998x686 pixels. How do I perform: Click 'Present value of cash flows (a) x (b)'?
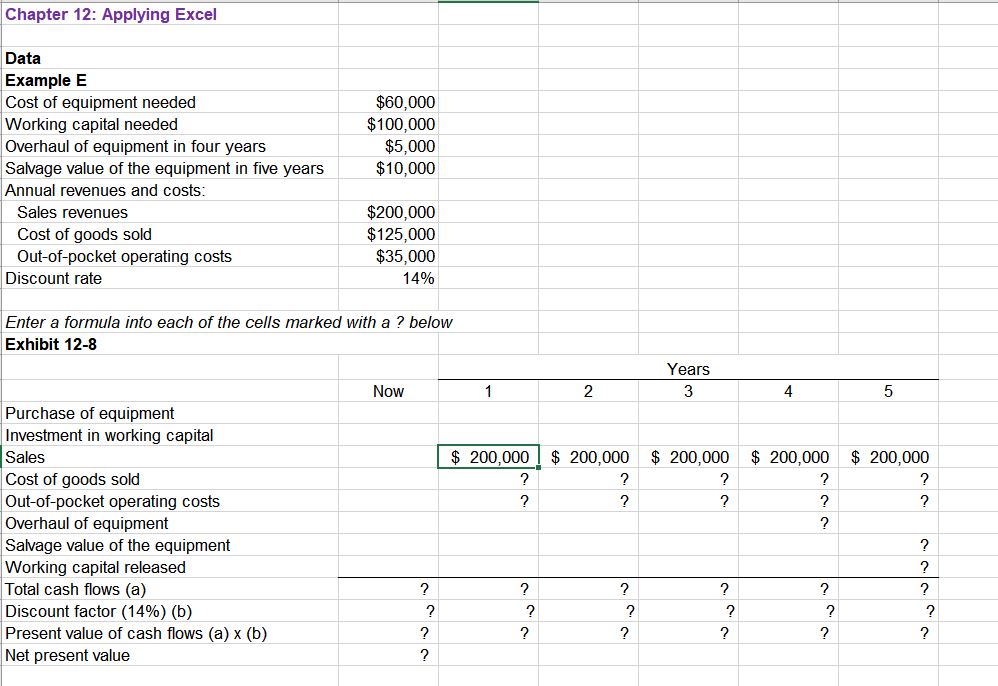pos(136,633)
